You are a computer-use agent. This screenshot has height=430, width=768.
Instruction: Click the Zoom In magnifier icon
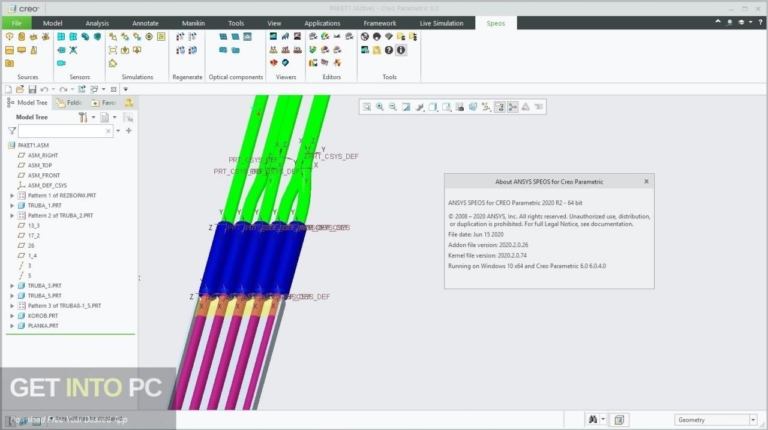[380, 107]
